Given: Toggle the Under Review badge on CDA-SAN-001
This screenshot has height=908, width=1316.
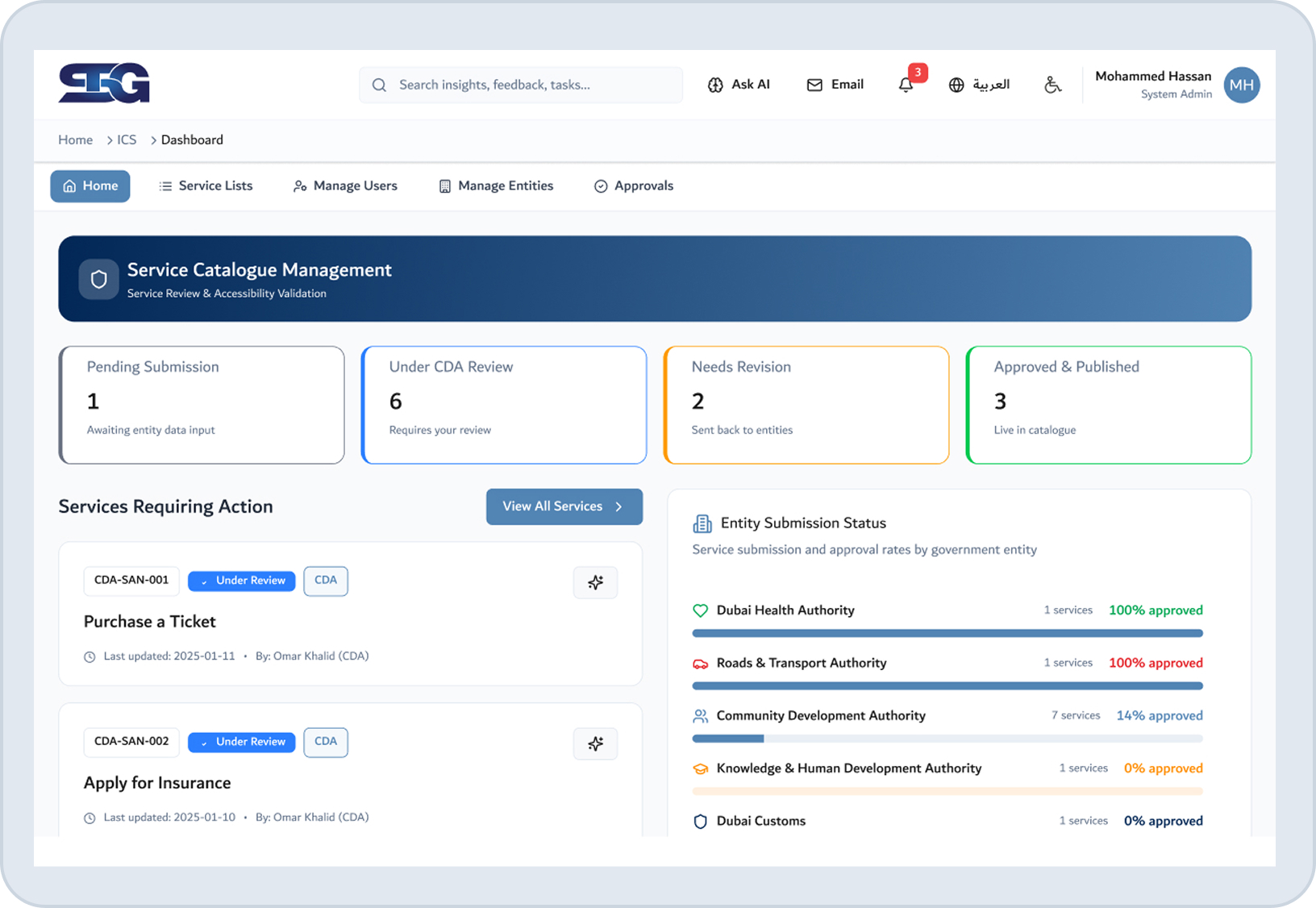Looking at the screenshot, I should click(241, 581).
